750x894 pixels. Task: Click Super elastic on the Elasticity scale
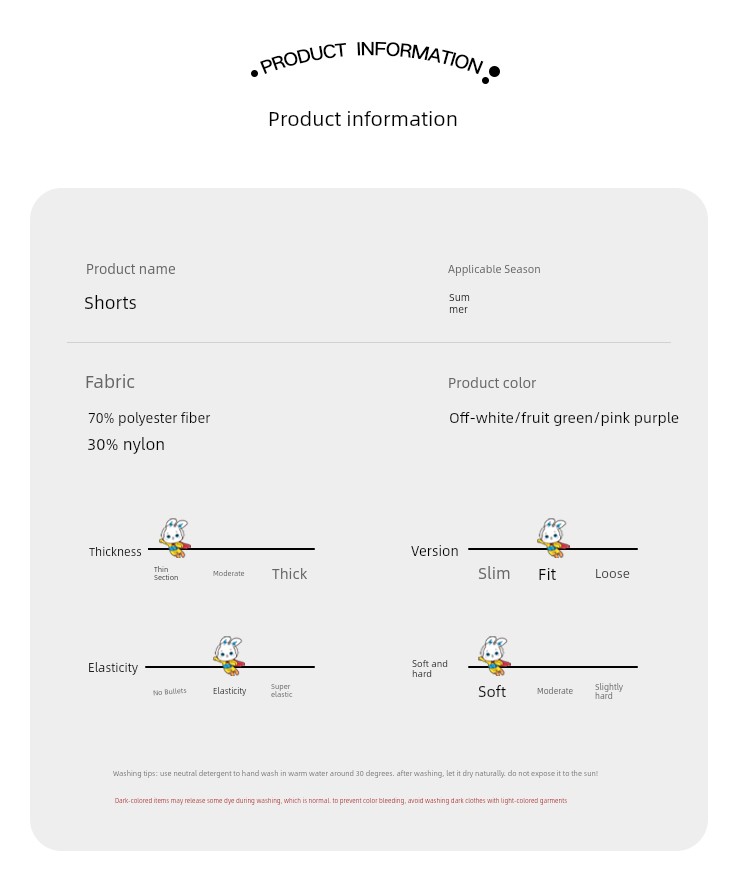coord(281,690)
